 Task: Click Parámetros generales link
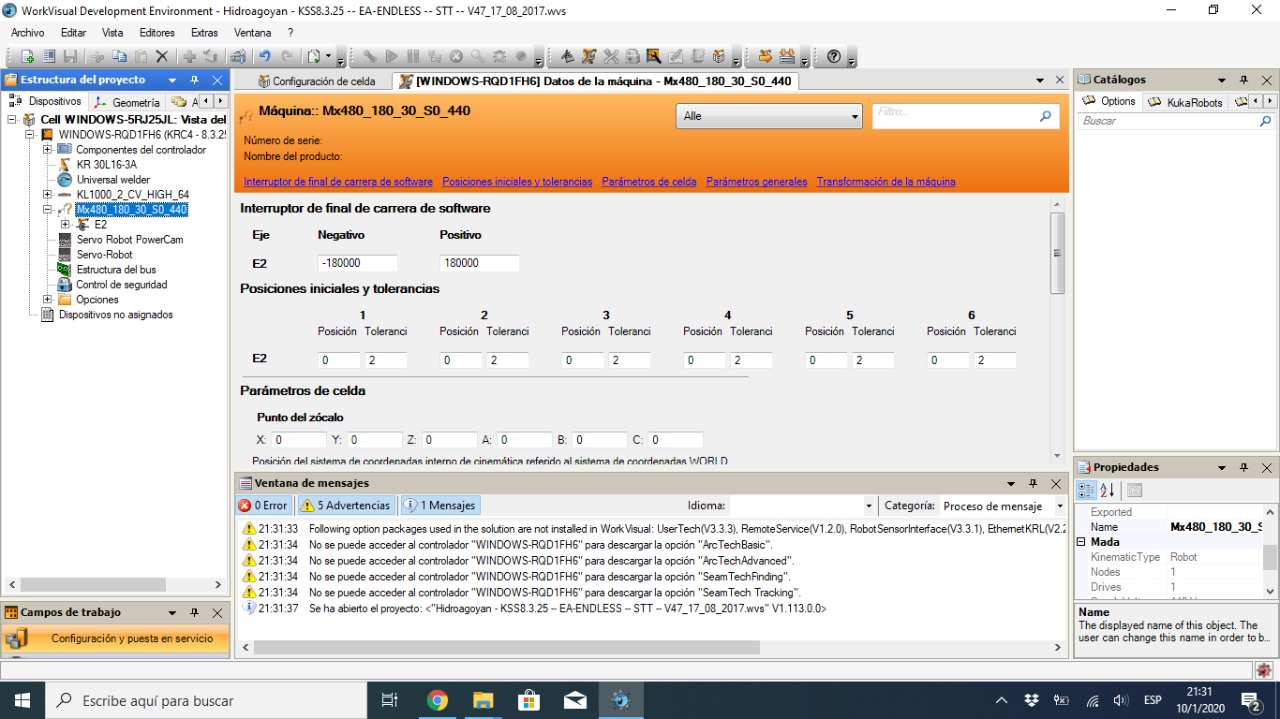[756, 182]
